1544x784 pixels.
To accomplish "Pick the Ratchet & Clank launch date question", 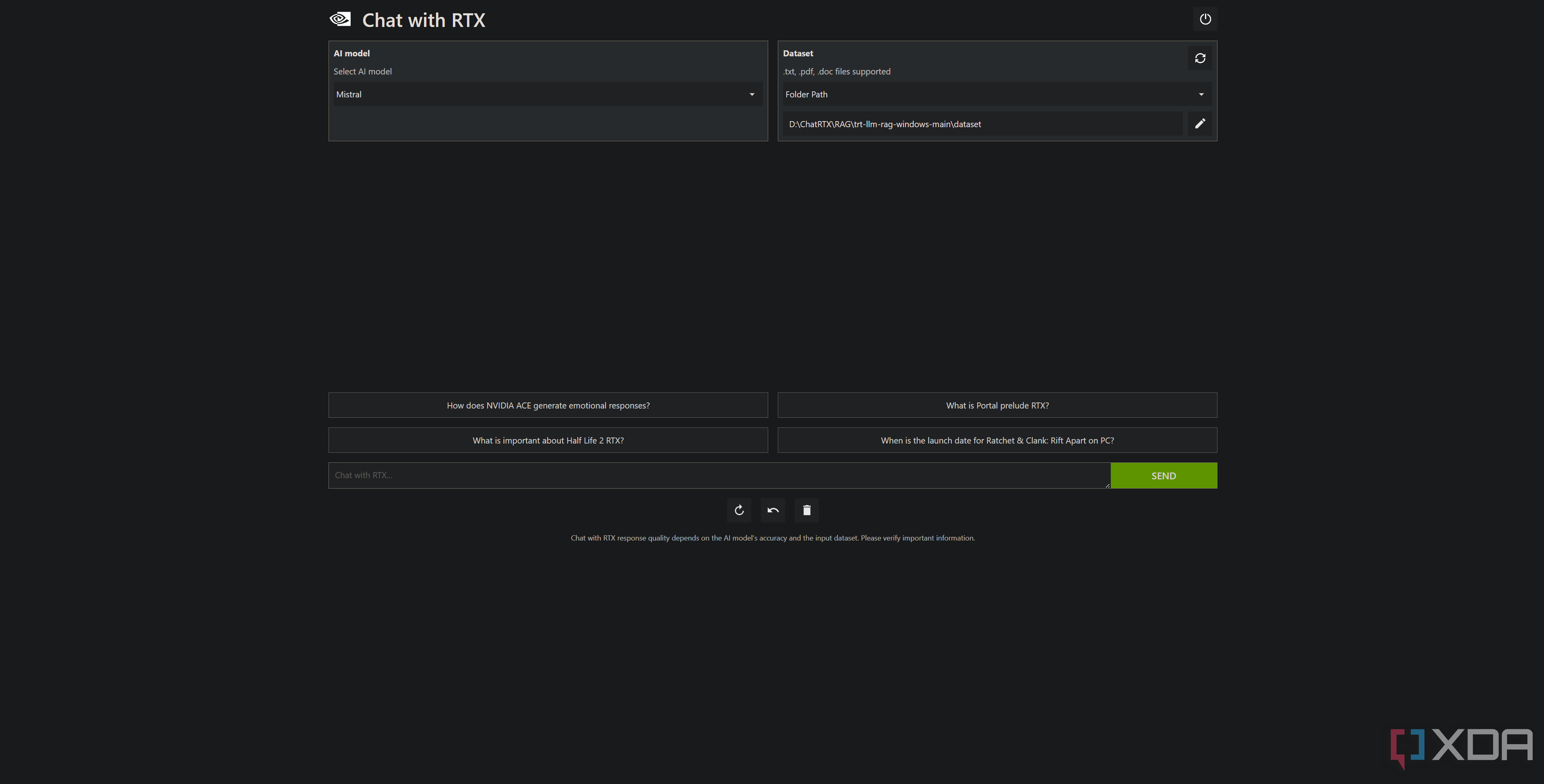I will (x=997, y=440).
